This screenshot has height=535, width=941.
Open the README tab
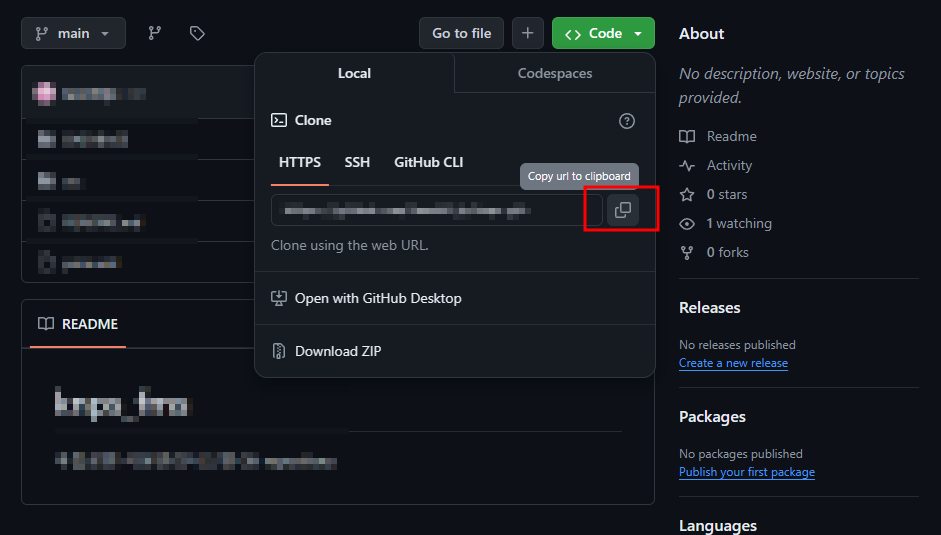[x=78, y=324]
